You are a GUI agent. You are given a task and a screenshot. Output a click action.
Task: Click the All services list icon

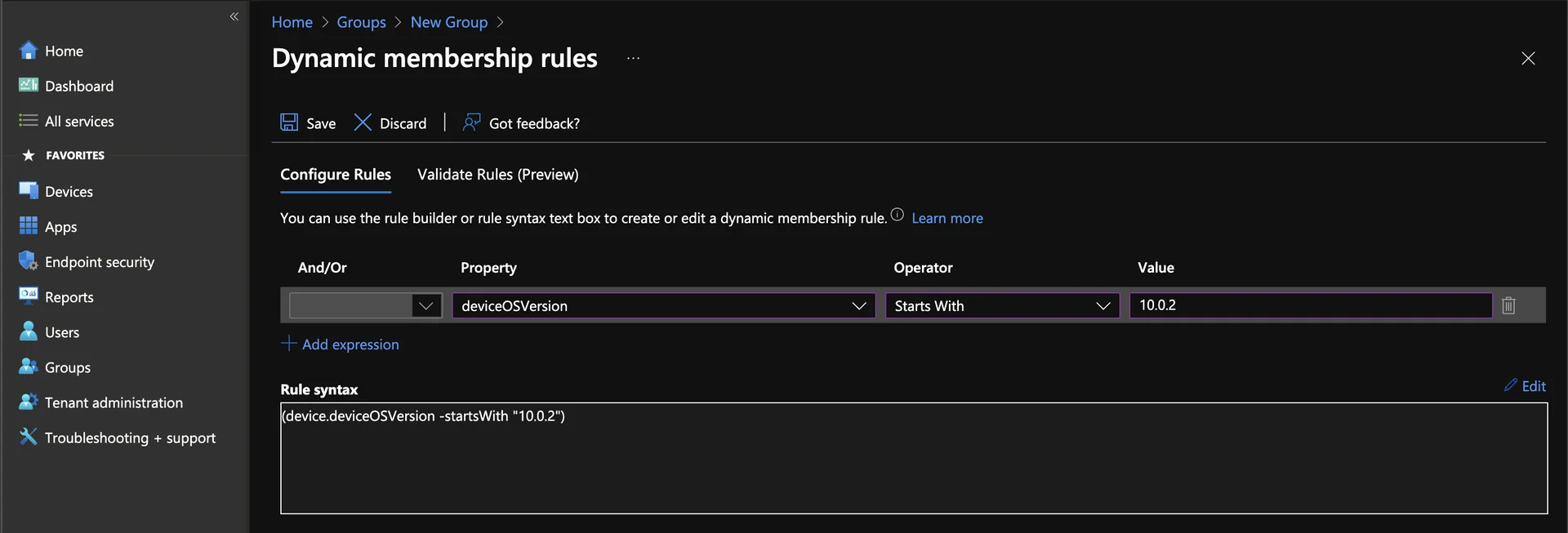[29, 120]
